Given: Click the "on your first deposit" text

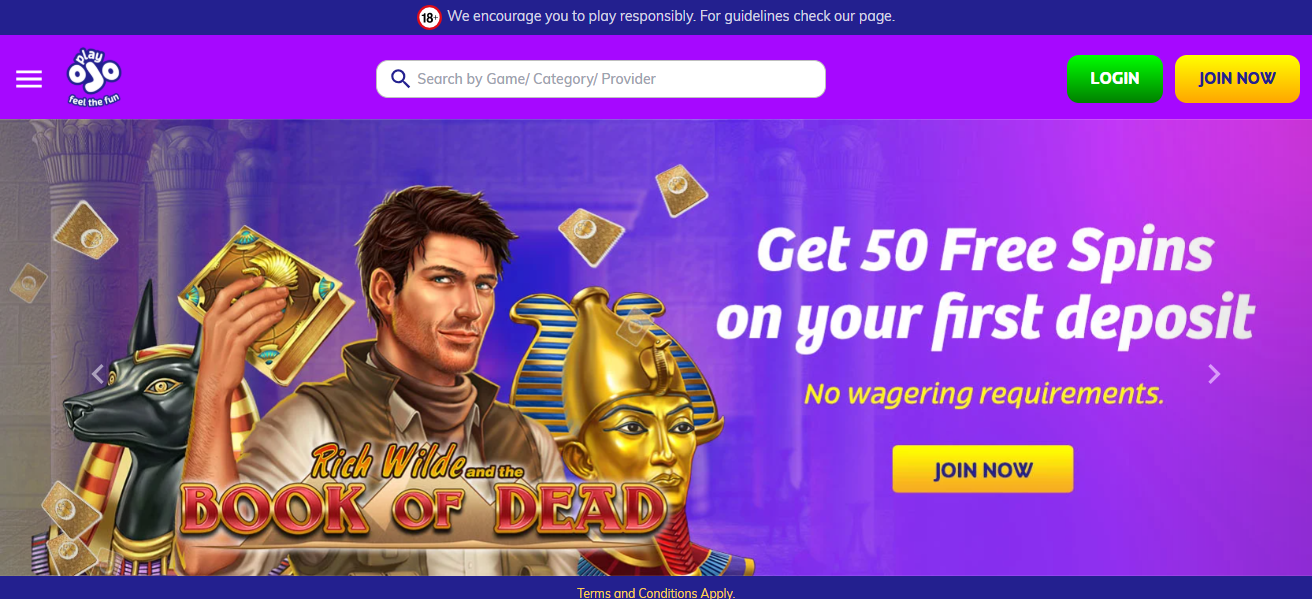Looking at the screenshot, I should tap(985, 317).
